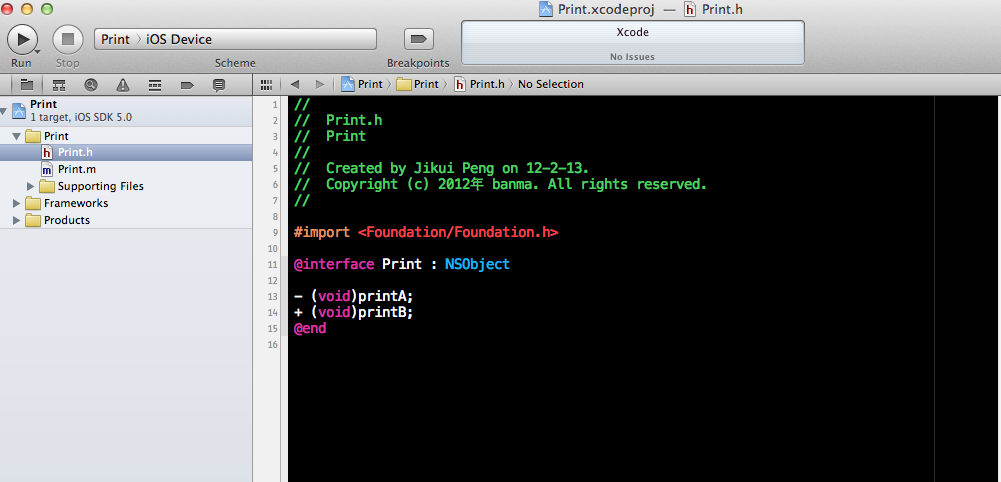
Task: Show the Search navigator
Action: click(91, 84)
